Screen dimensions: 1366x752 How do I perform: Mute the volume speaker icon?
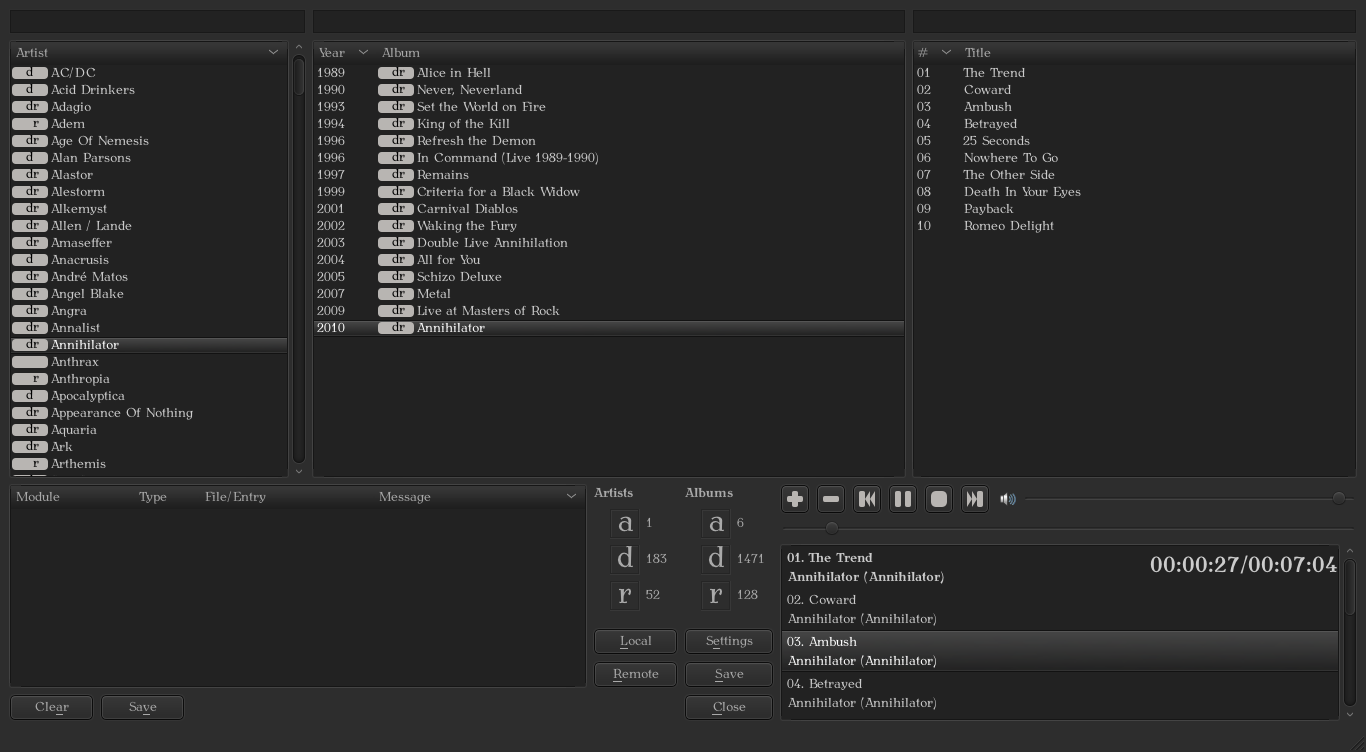pos(1008,499)
